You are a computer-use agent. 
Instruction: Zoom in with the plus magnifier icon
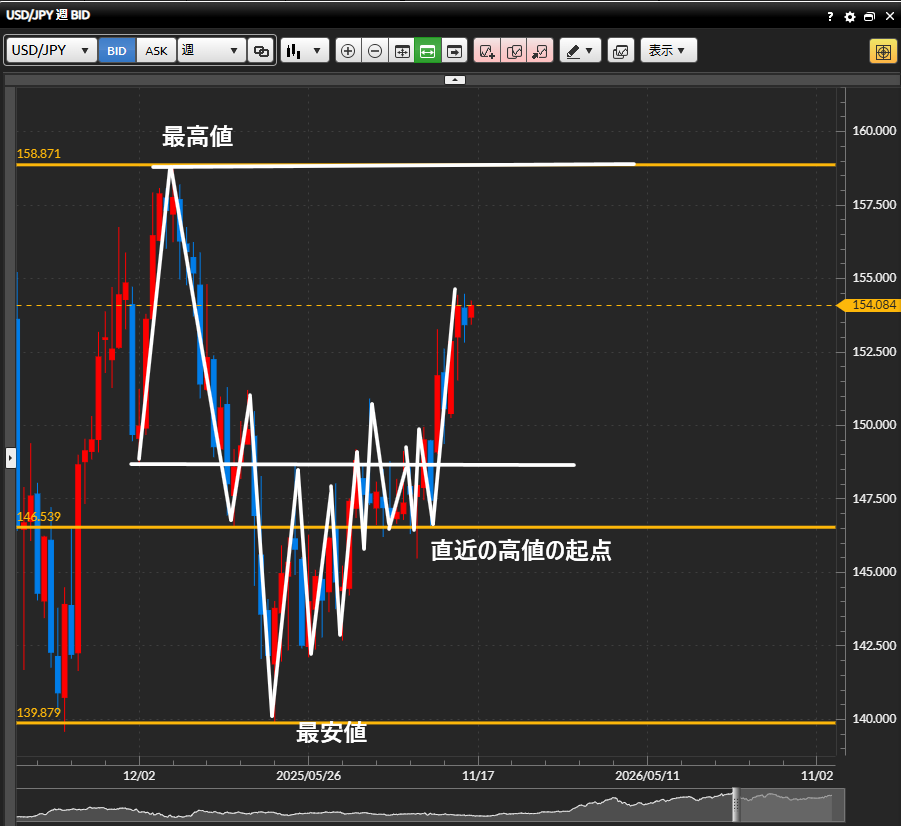point(348,51)
